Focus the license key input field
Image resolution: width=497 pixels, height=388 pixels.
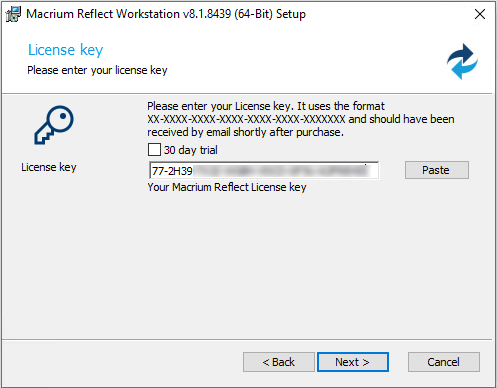pyautogui.click(x=264, y=170)
